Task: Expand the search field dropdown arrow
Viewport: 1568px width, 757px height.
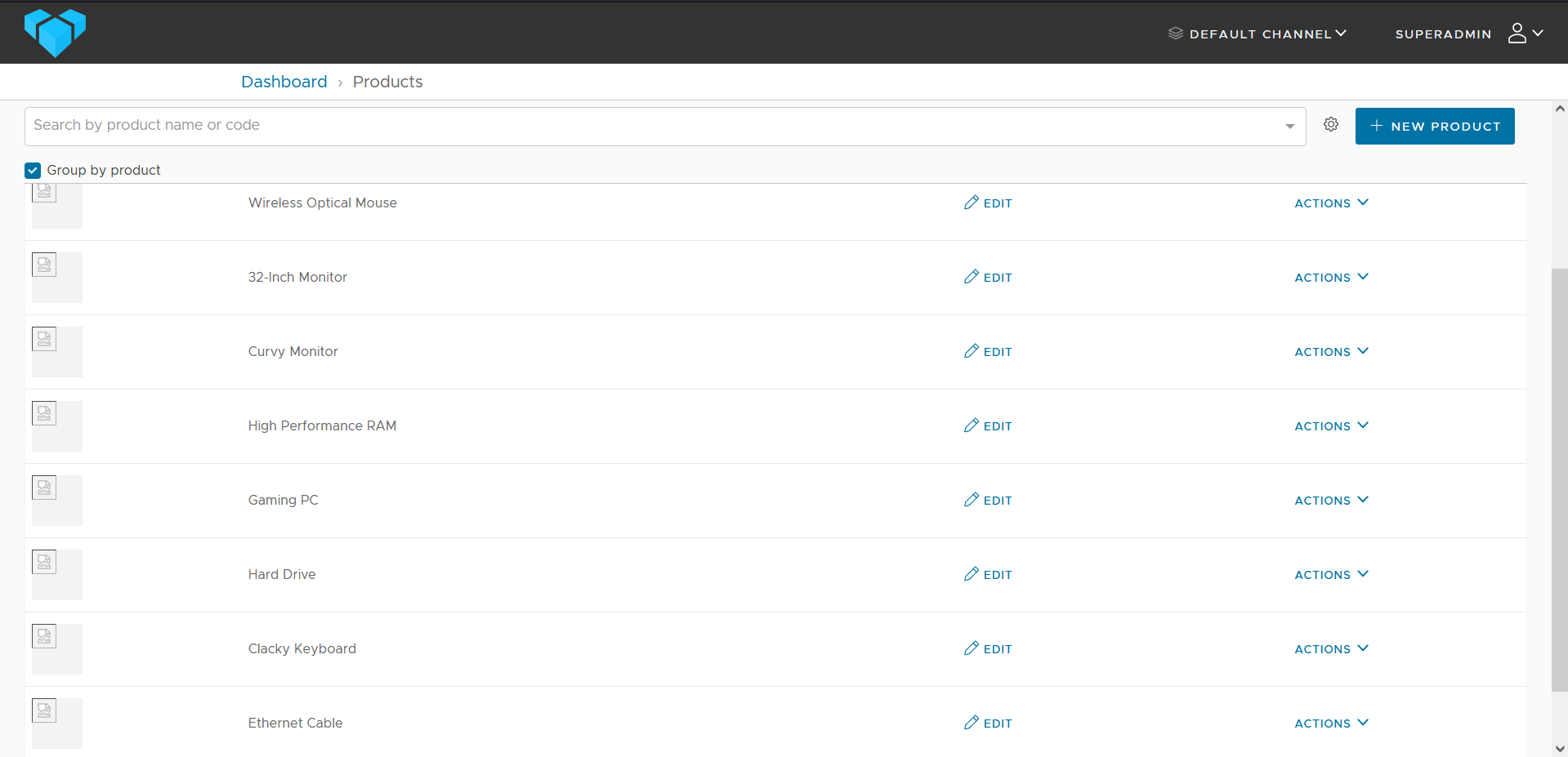Action: click(1289, 126)
